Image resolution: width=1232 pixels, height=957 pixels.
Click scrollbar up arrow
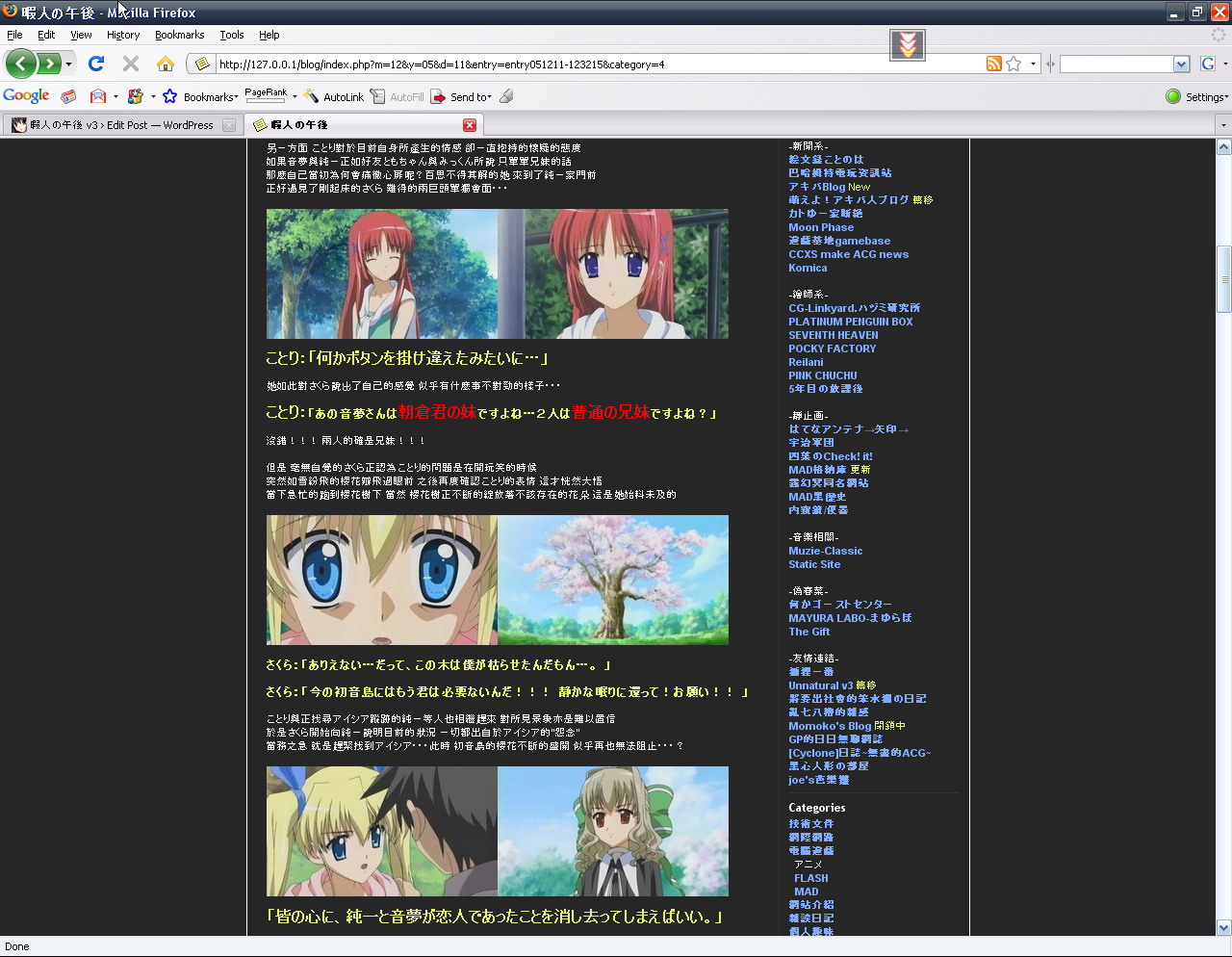1224,147
